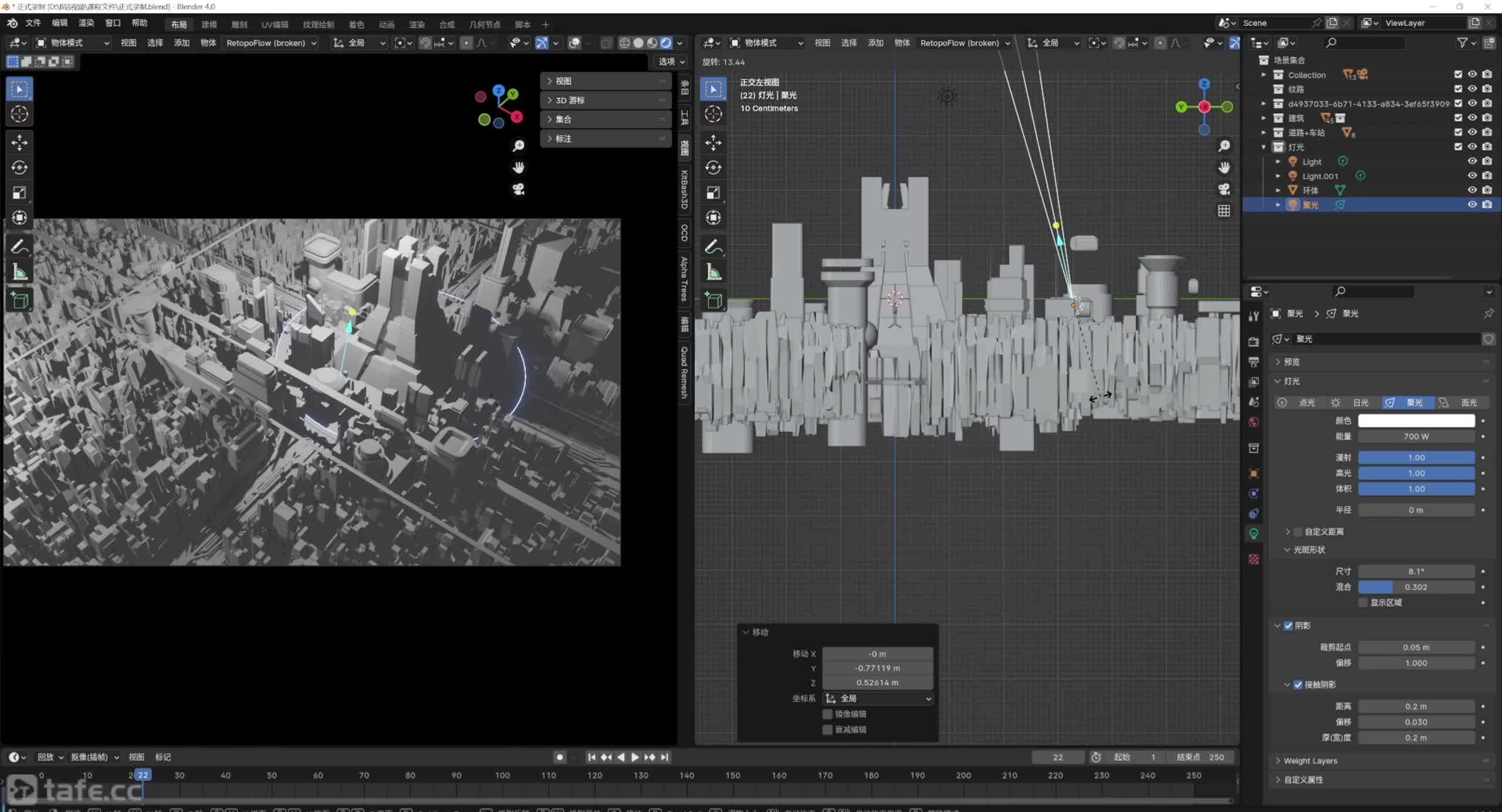The image size is (1502, 812).
Task: Switch to the 几何节点 workspace tab
Action: click(485, 25)
